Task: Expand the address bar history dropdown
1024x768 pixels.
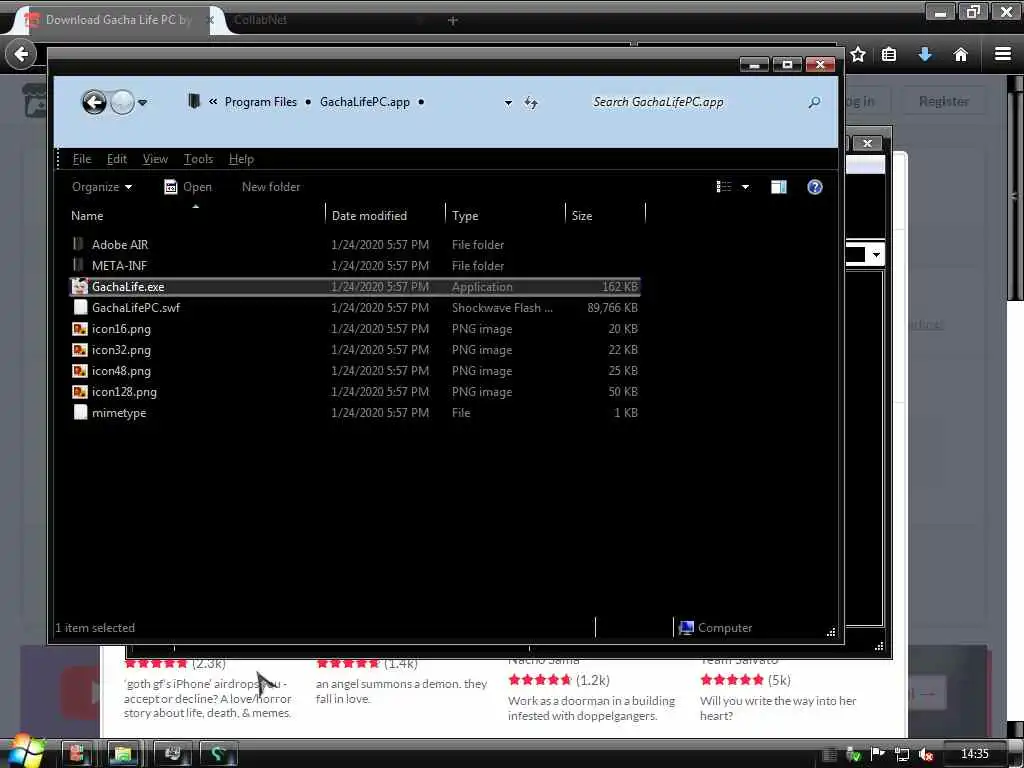Action: tap(508, 103)
